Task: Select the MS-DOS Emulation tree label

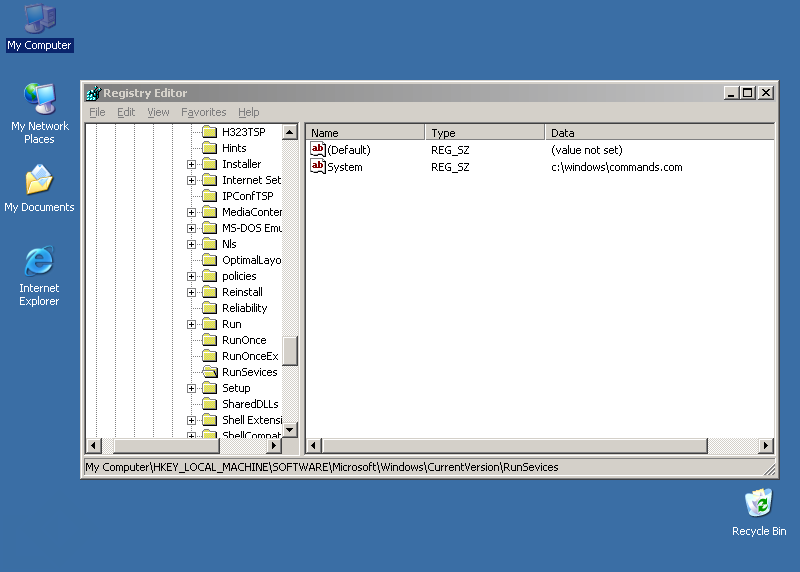Action: pos(252,228)
